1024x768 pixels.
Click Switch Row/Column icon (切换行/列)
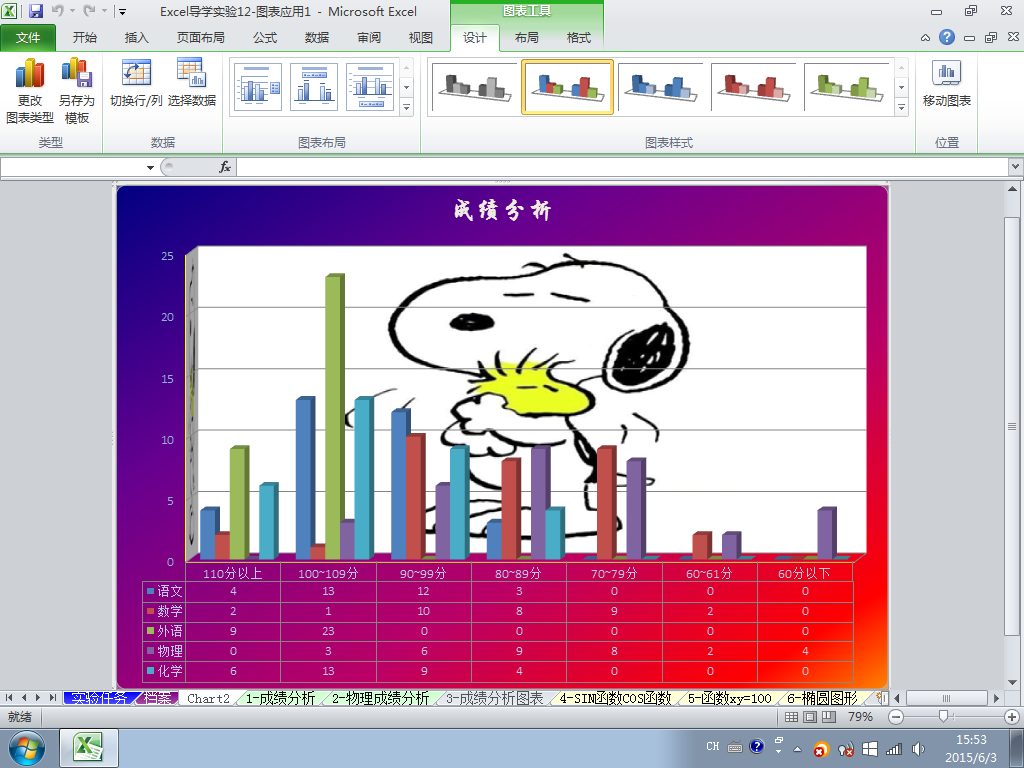136,83
